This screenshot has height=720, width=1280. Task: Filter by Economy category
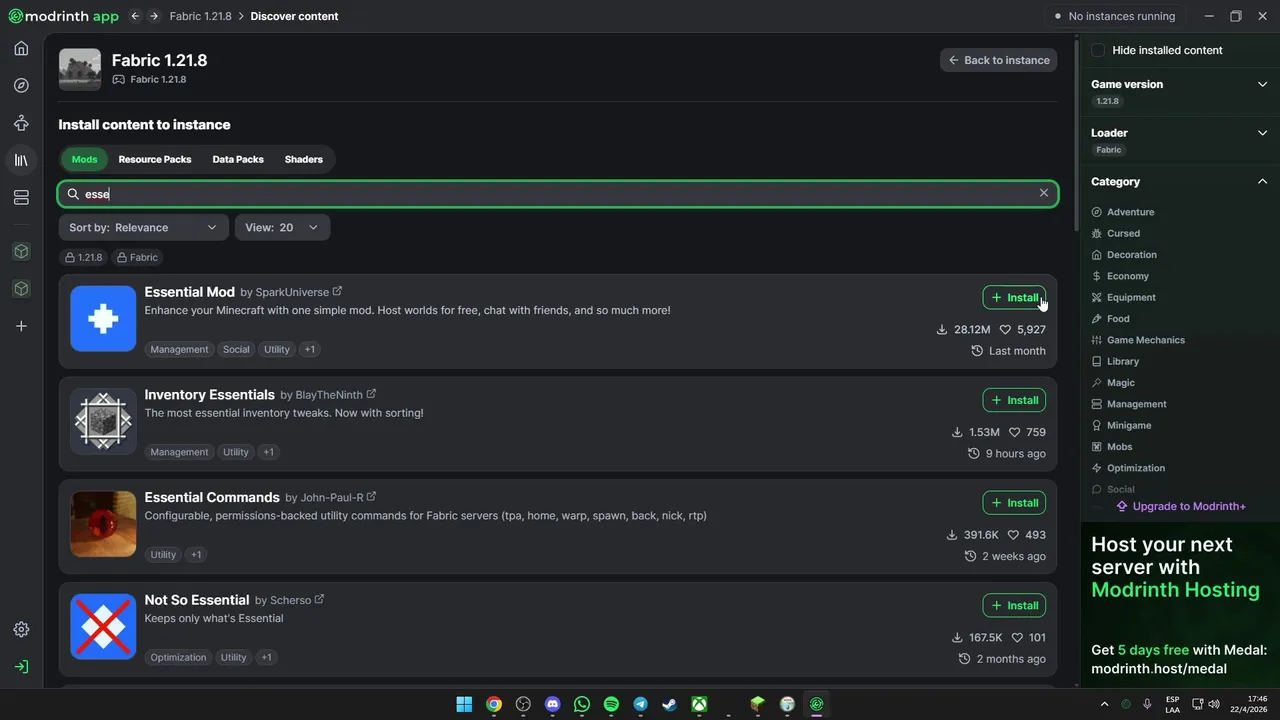(x=1120, y=276)
